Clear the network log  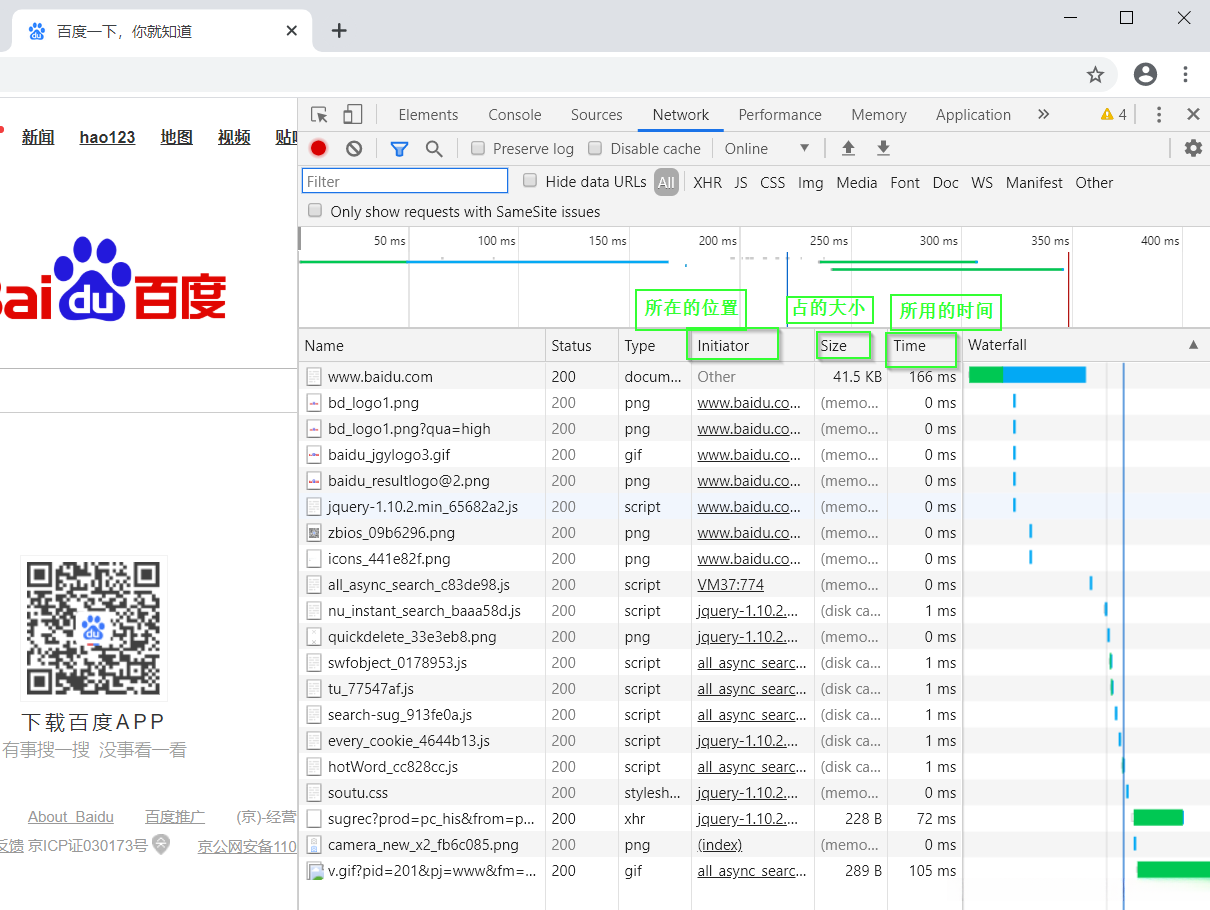tap(354, 149)
